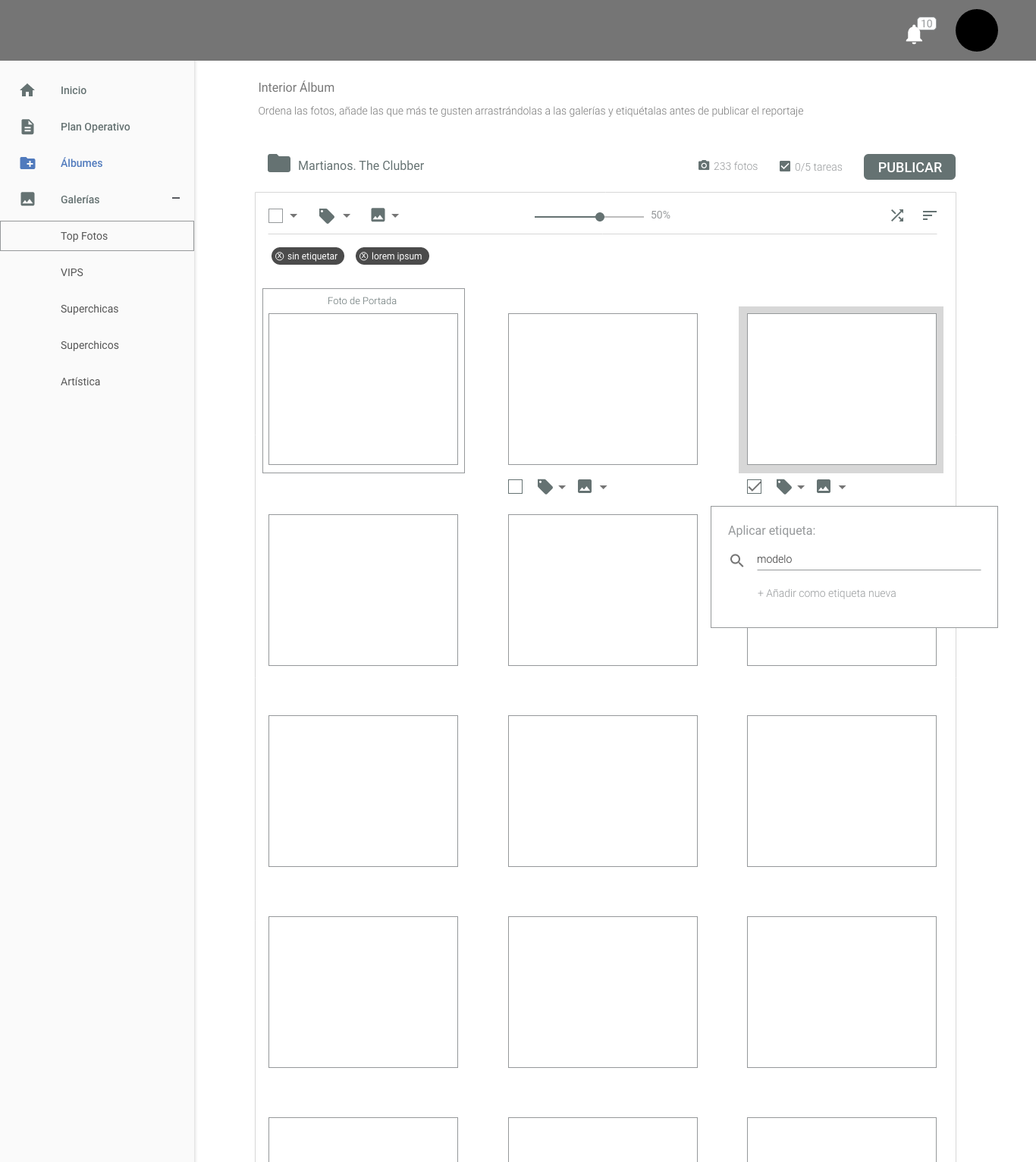Select the Superchicos gallery
1036x1162 pixels.
tap(89, 345)
